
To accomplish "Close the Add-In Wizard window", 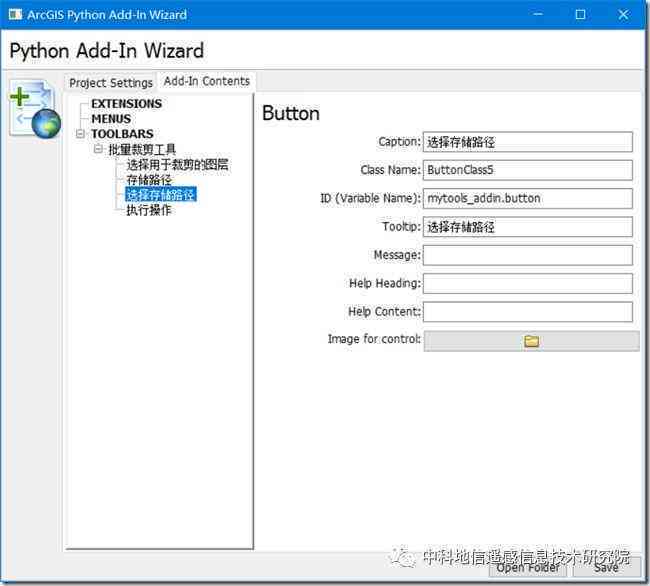I will pos(623,15).
